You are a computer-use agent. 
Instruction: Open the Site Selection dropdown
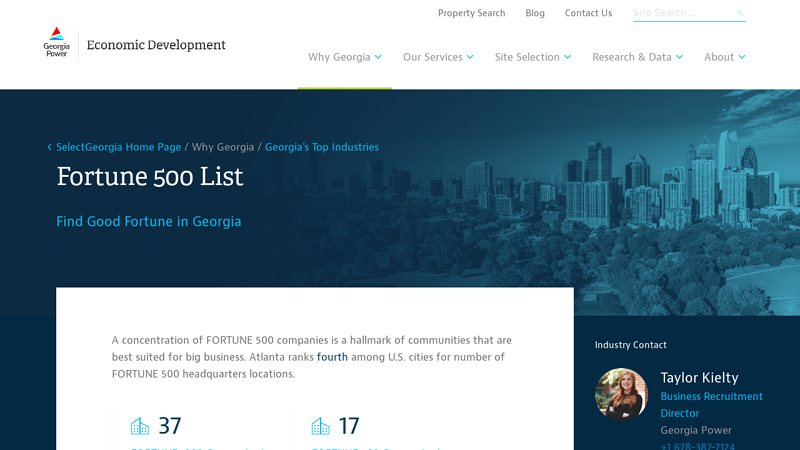coord(532,57)
